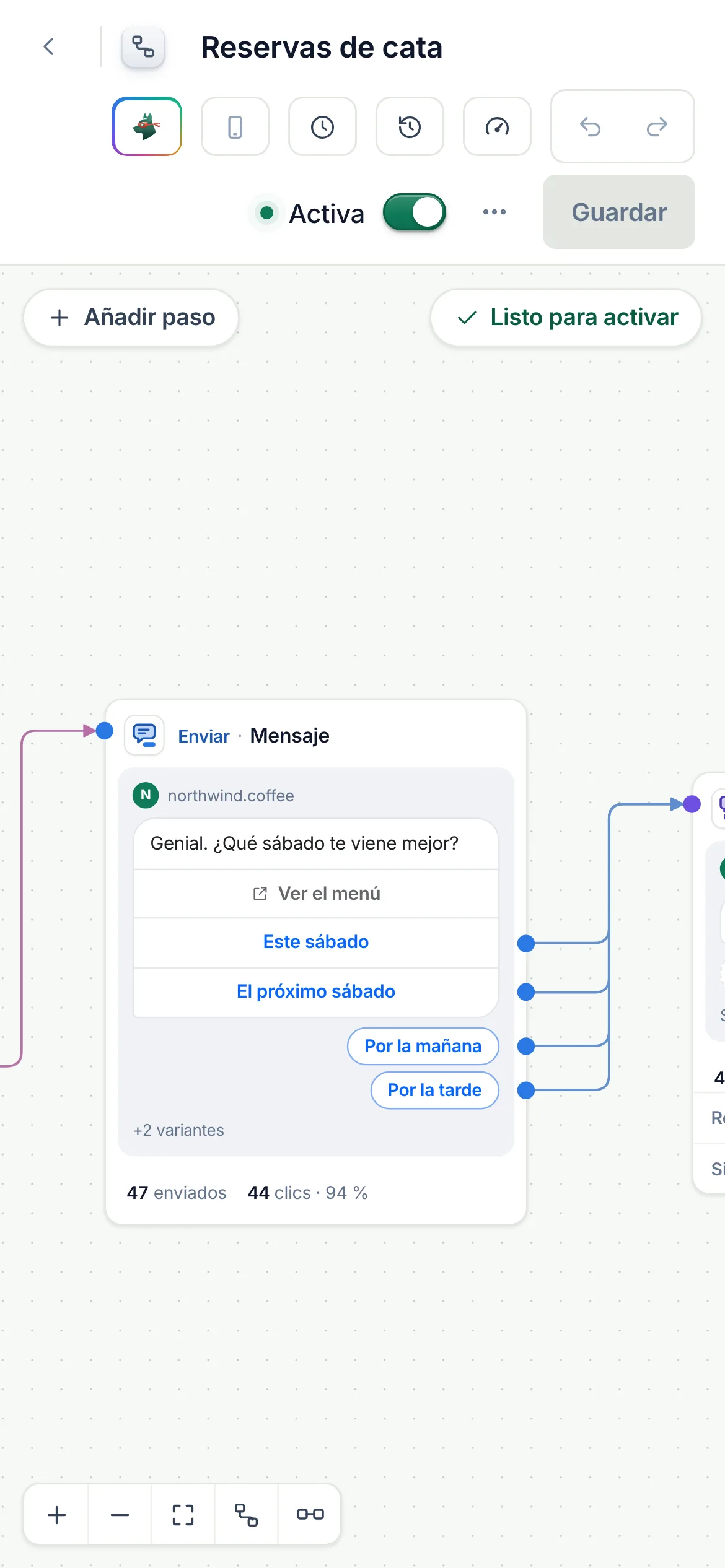The height and width of the screenshot is (1568, 725).
Task: Click the Este sábado output connector dot
Action: [526, 943]
